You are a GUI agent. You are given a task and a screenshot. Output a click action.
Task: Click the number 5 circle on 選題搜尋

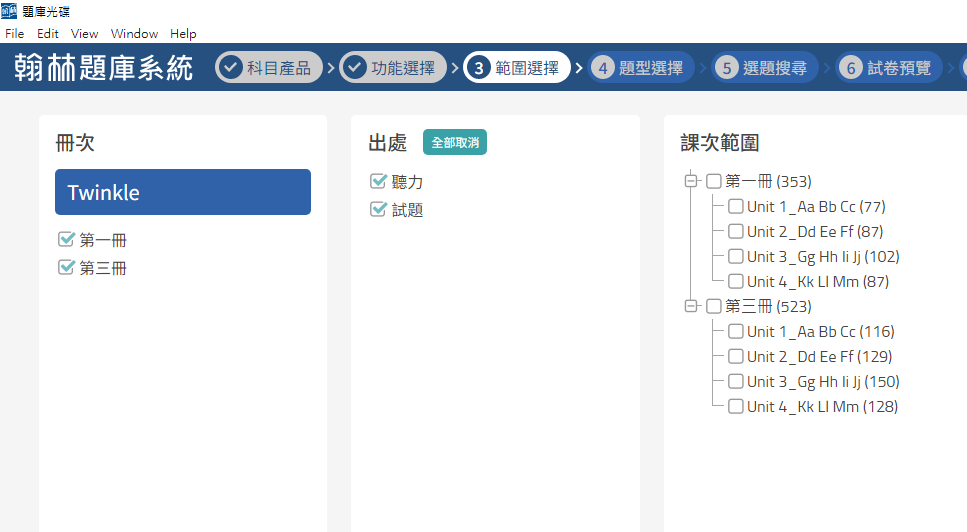click(727, 67)
